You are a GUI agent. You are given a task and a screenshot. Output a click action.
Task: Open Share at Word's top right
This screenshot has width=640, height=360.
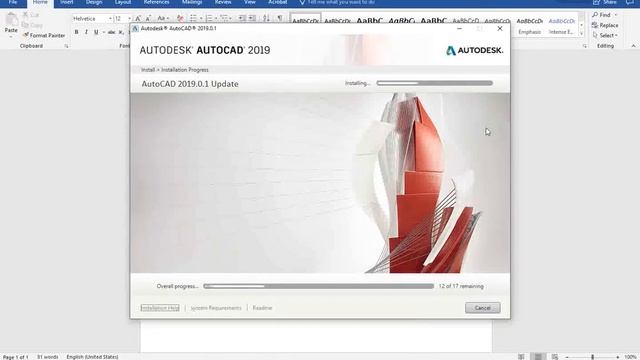[x=605, y=2]
